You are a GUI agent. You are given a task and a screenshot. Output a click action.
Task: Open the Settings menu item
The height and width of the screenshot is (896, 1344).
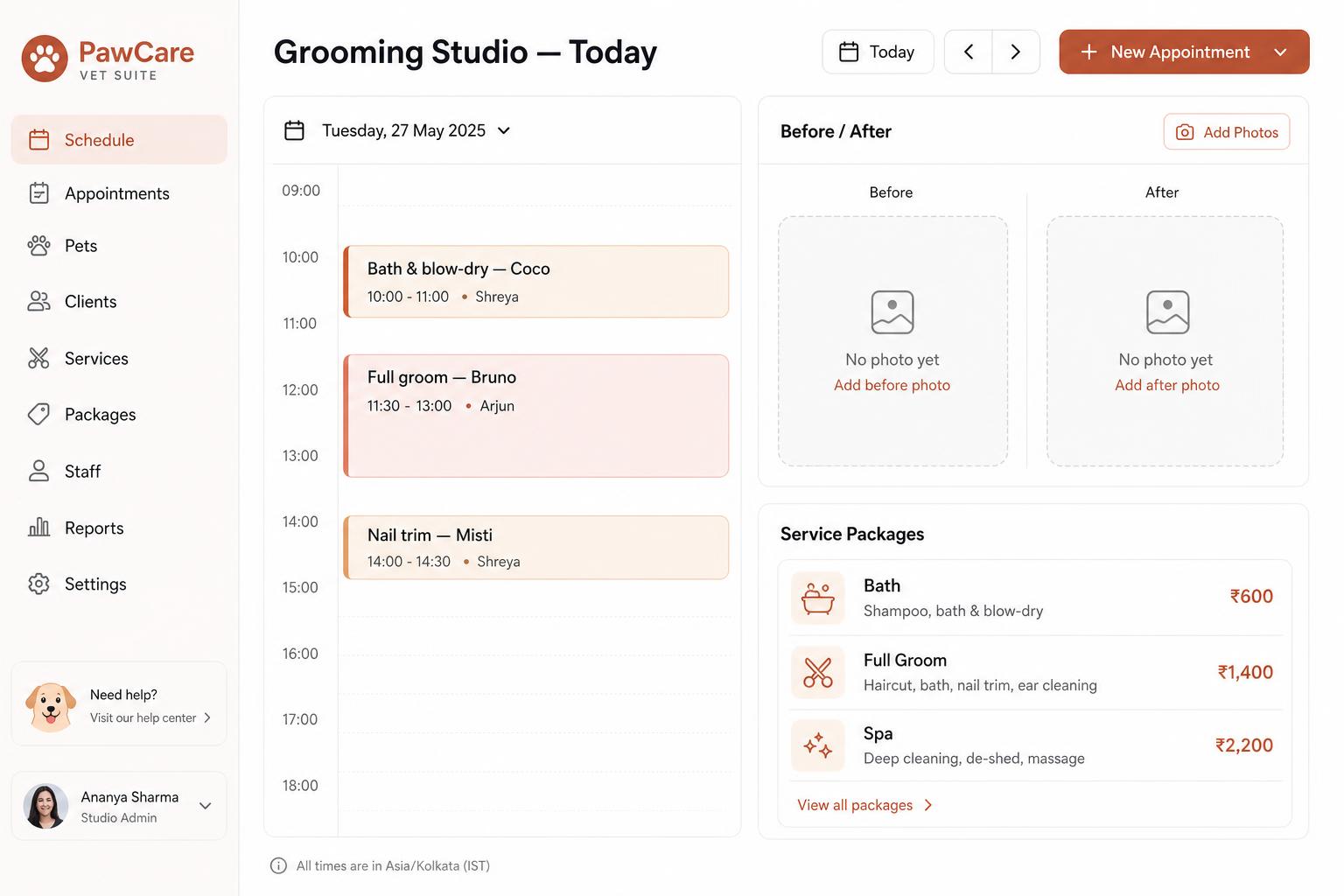coord(119,584)
